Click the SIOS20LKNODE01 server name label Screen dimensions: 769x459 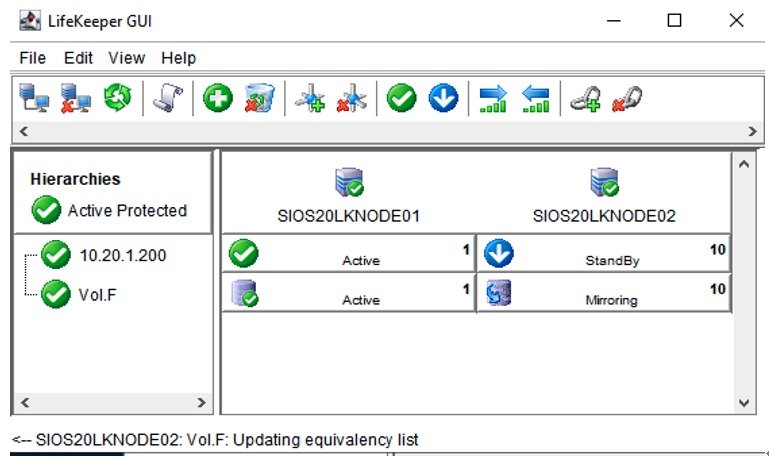[x=349, y=216]
